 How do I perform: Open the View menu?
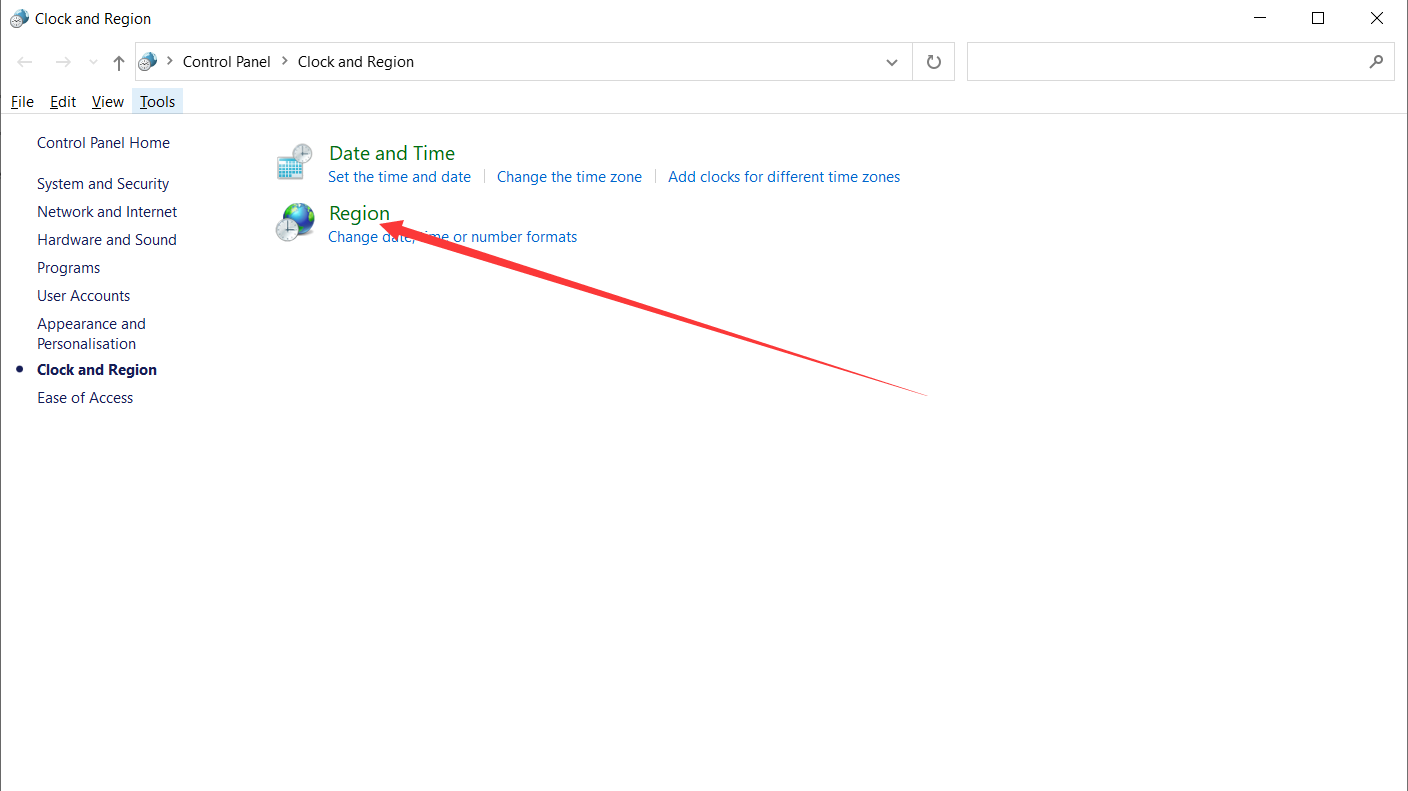pos(107,102)
